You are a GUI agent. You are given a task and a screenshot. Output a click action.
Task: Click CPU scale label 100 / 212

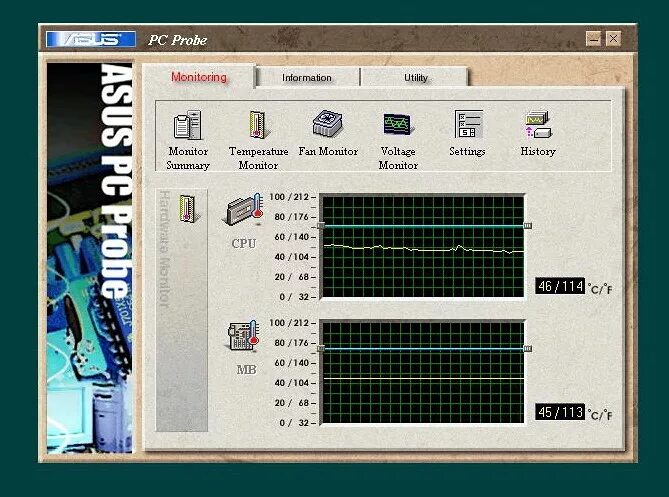click(x=289, y=197)
